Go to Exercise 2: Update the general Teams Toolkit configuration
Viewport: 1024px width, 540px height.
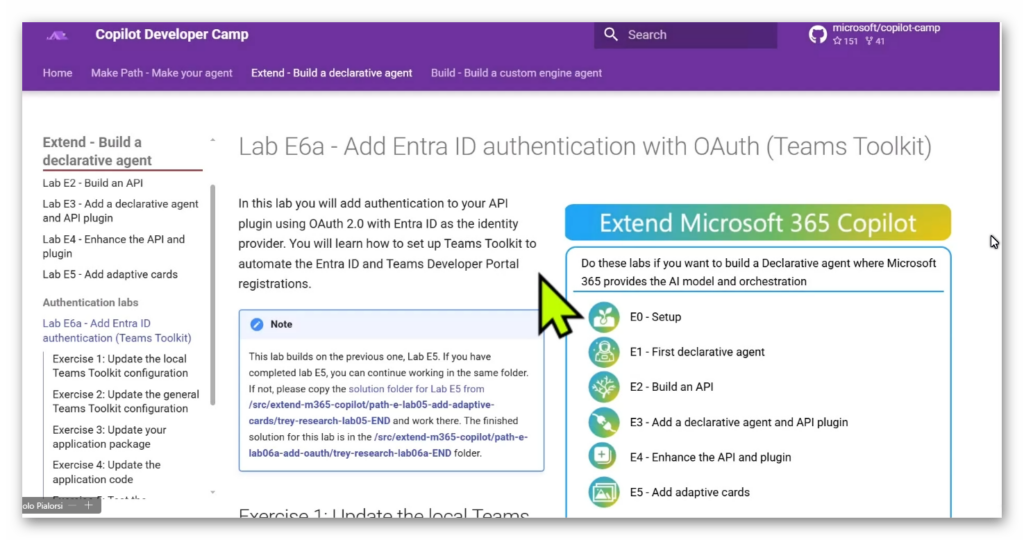tap(125, 401)
